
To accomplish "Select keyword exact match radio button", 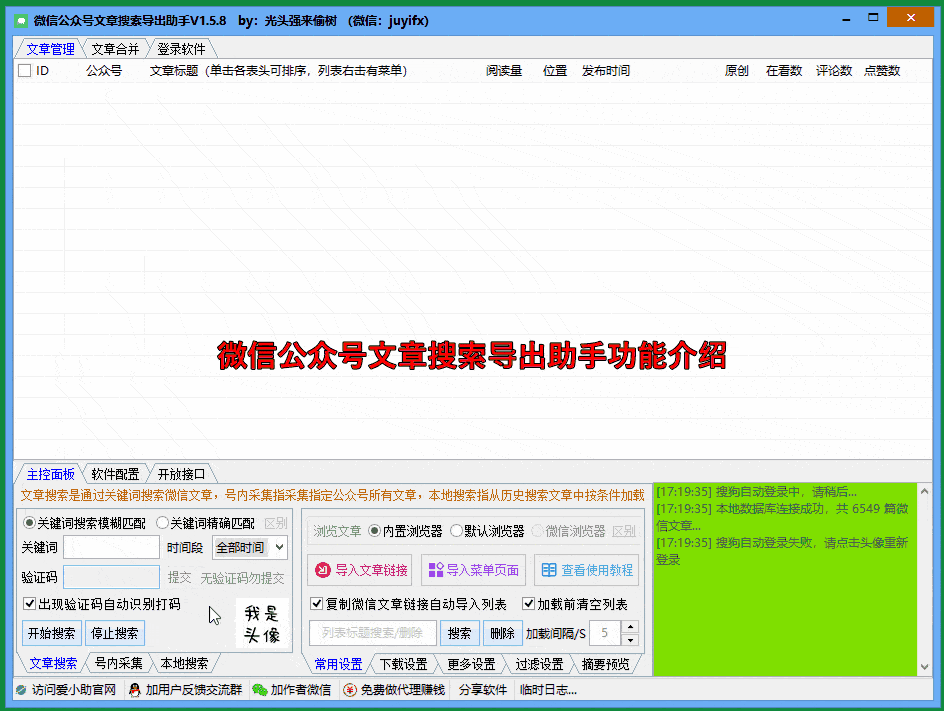I will tap(162, 523).
